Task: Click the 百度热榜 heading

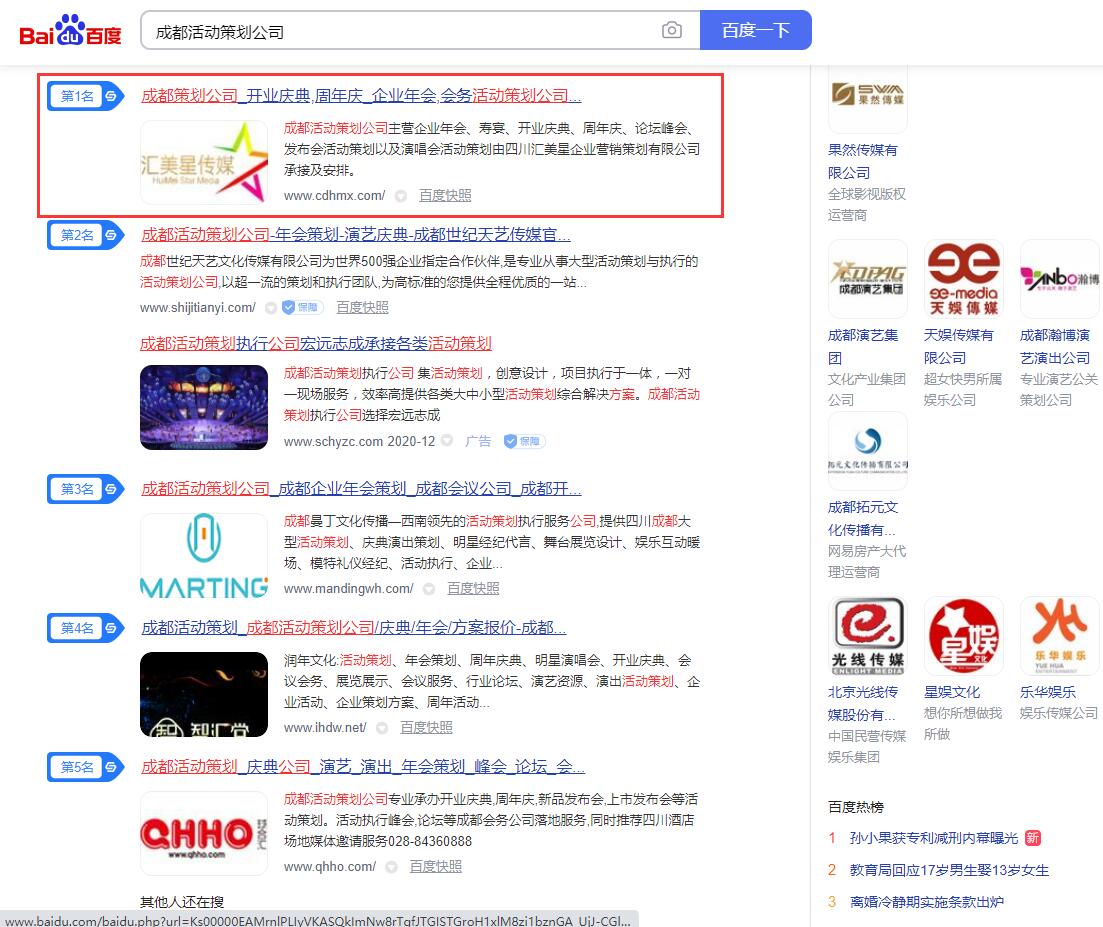Action: [x=856, y=807]
